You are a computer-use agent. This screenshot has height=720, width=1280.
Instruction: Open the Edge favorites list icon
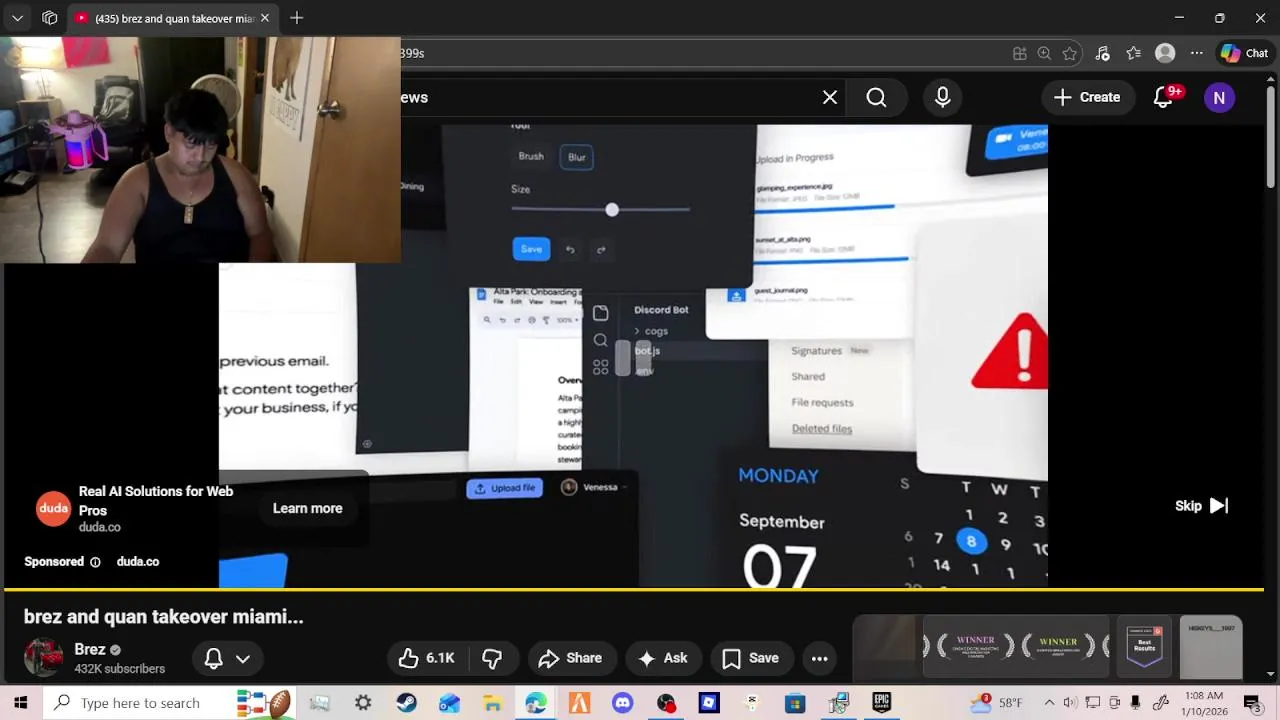[x=1133, y=53]
